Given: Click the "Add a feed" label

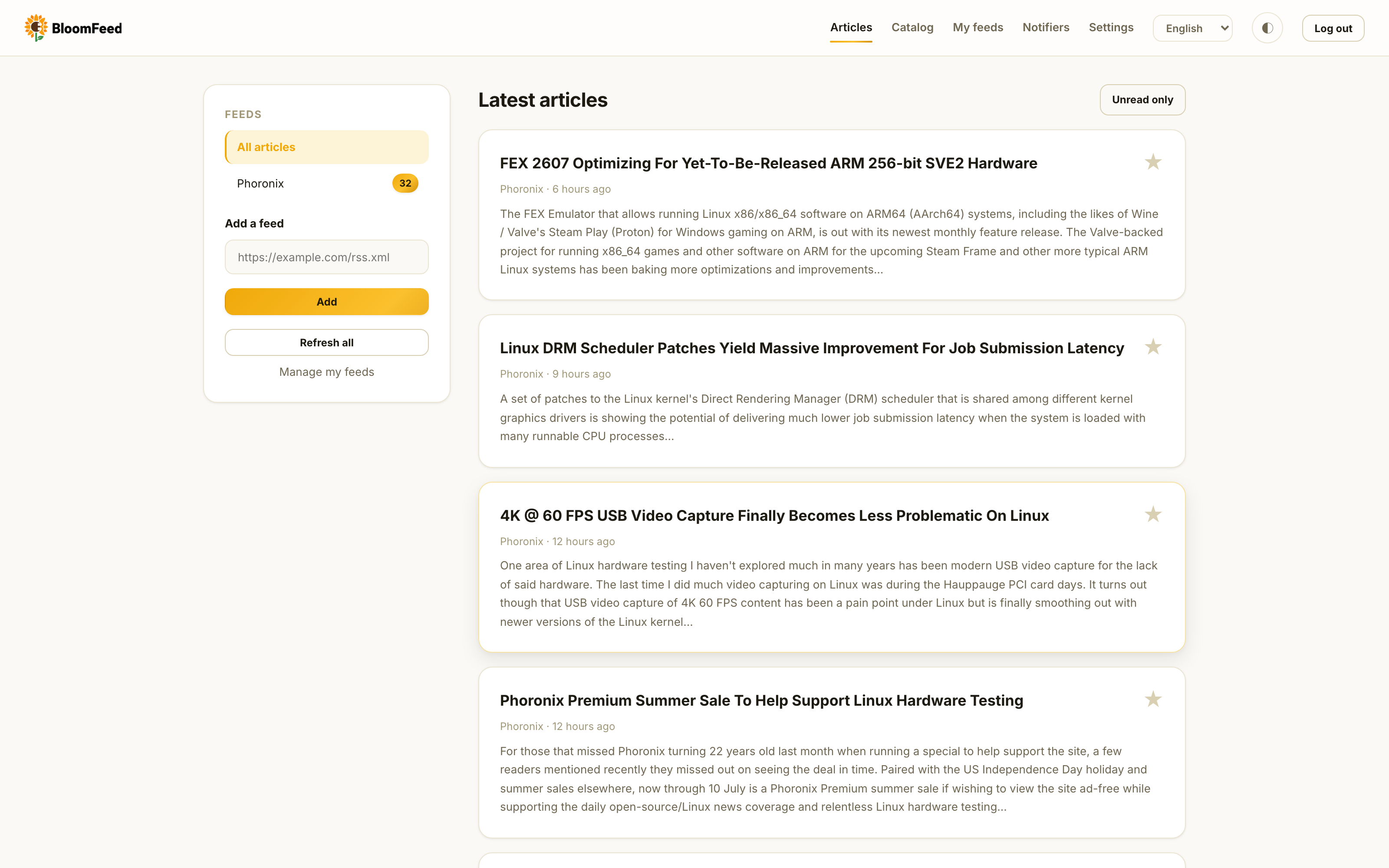Looking at the screenshot, I should pos(254,224).
